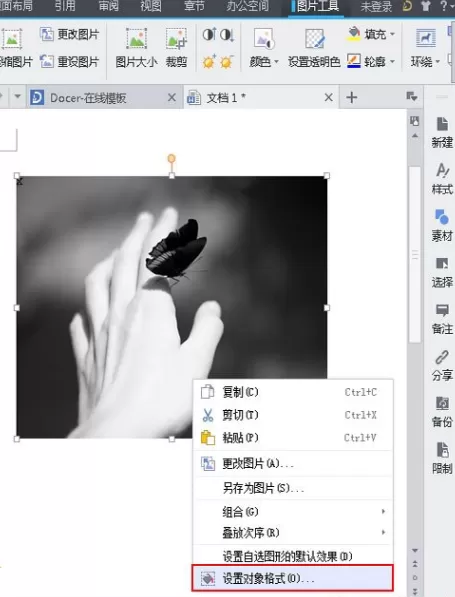Click the browse object circle button
This screenshot has width=455, height=597.
pyautogui.click(x=415, y=578)
